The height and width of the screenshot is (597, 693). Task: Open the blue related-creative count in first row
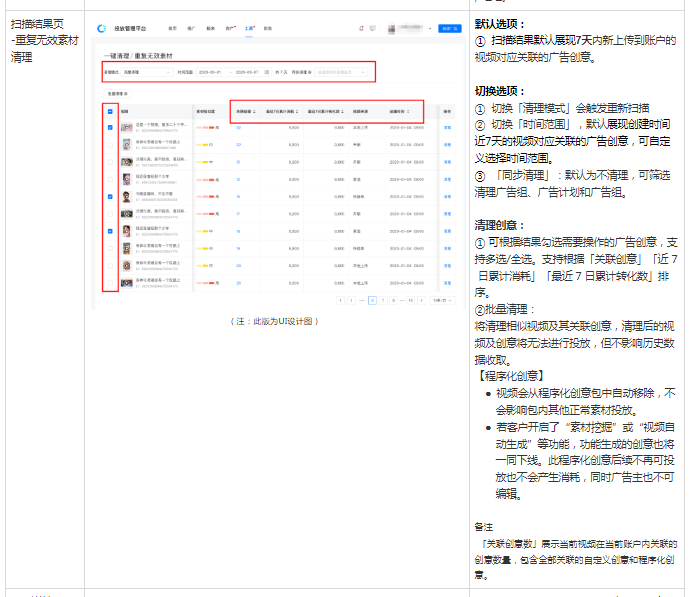pos(239,127)
